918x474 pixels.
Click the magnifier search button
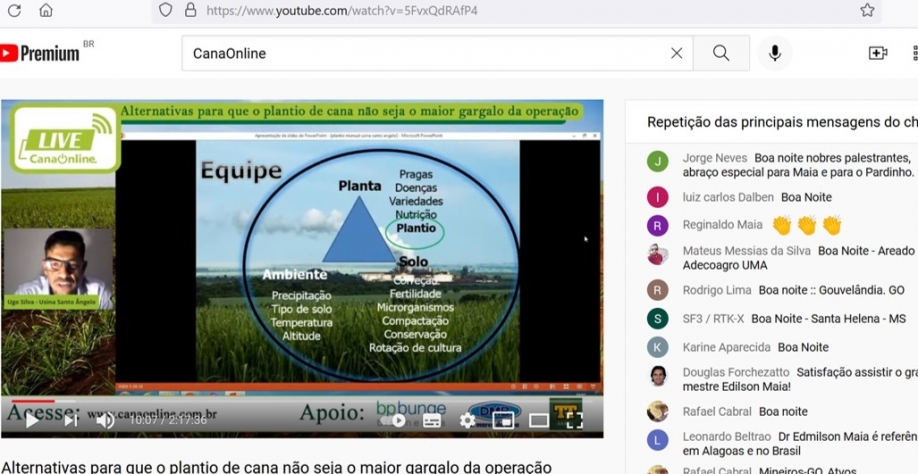tap(721, 53)
